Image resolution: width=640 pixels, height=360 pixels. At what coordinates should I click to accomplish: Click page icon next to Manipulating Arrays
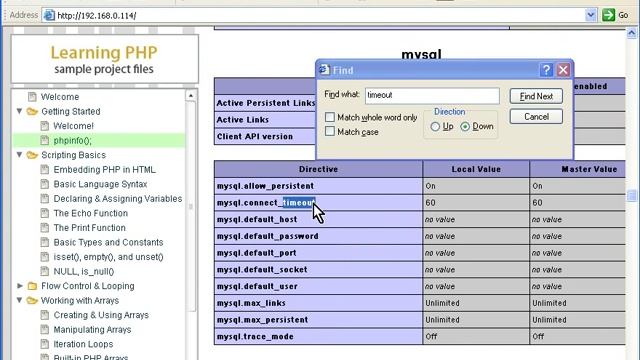coord(44,330)
